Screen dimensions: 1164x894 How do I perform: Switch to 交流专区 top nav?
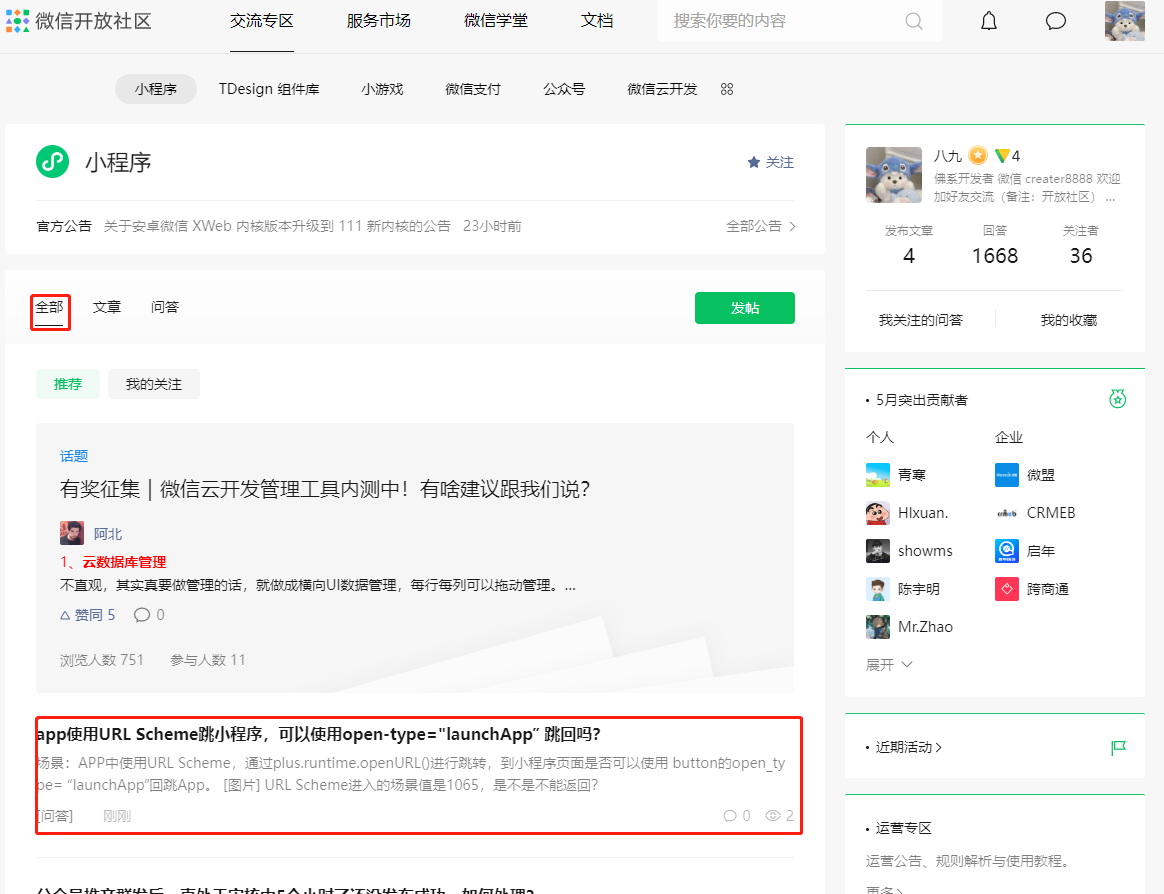(x=262, y=21)
